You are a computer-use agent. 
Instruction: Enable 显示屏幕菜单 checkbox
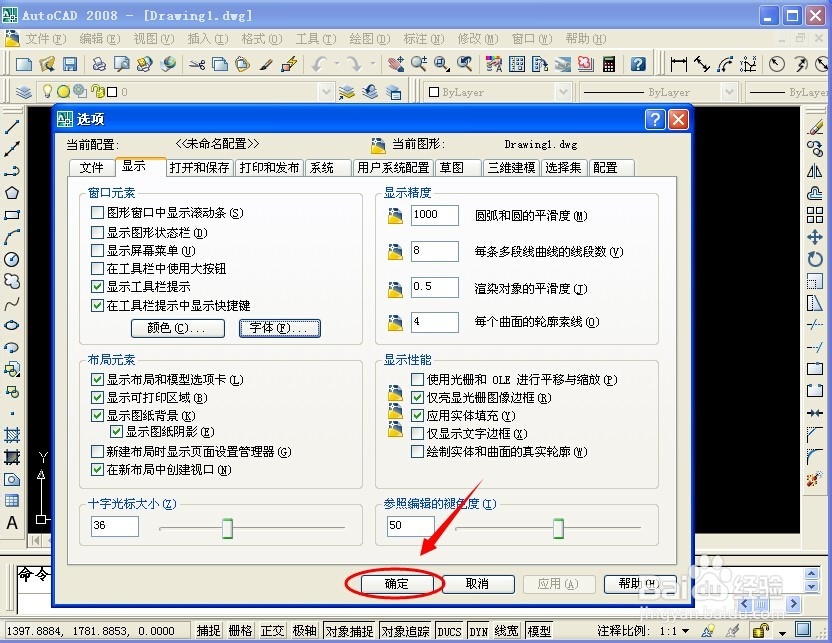click(97, 250)
